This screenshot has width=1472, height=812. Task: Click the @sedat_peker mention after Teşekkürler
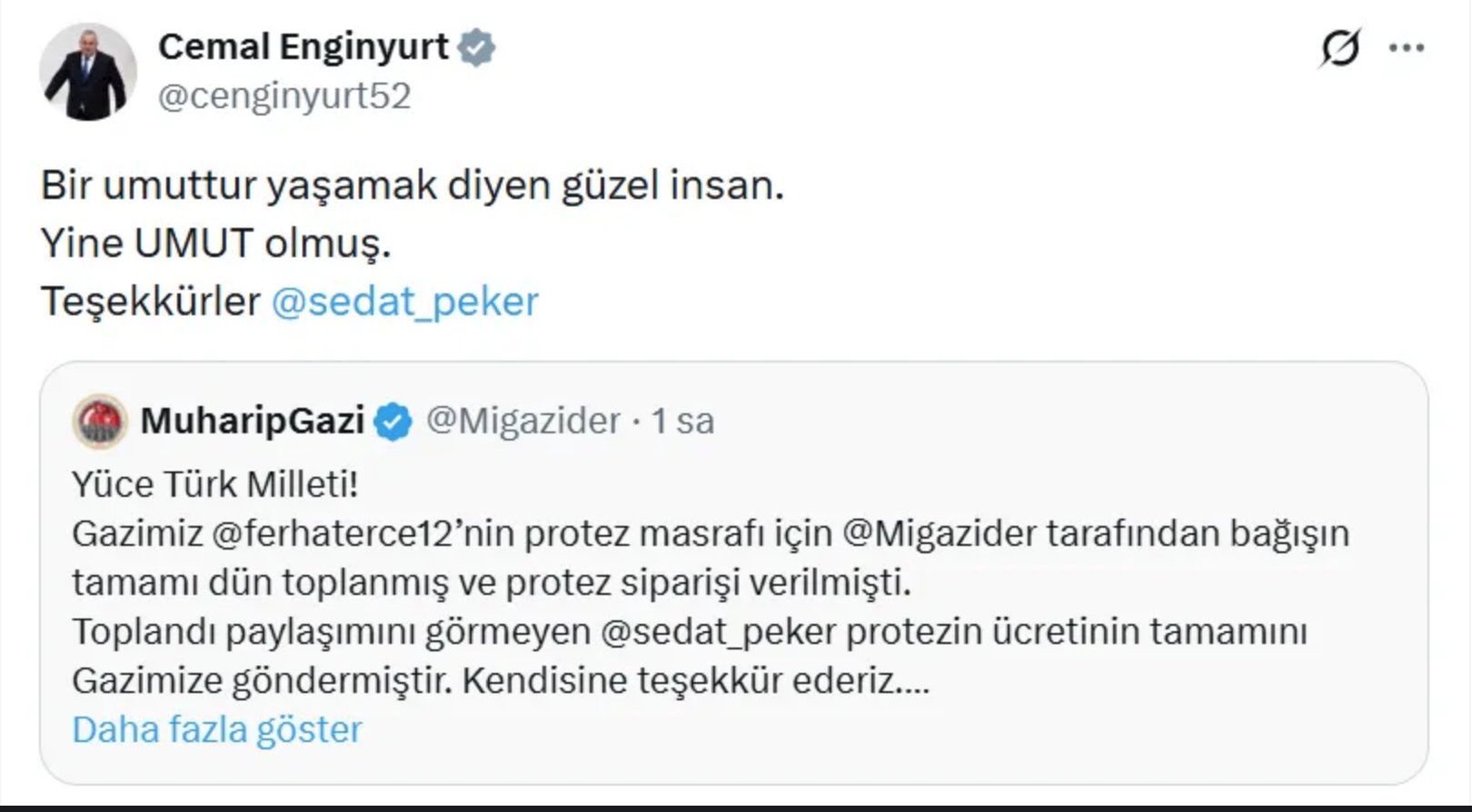404,302
